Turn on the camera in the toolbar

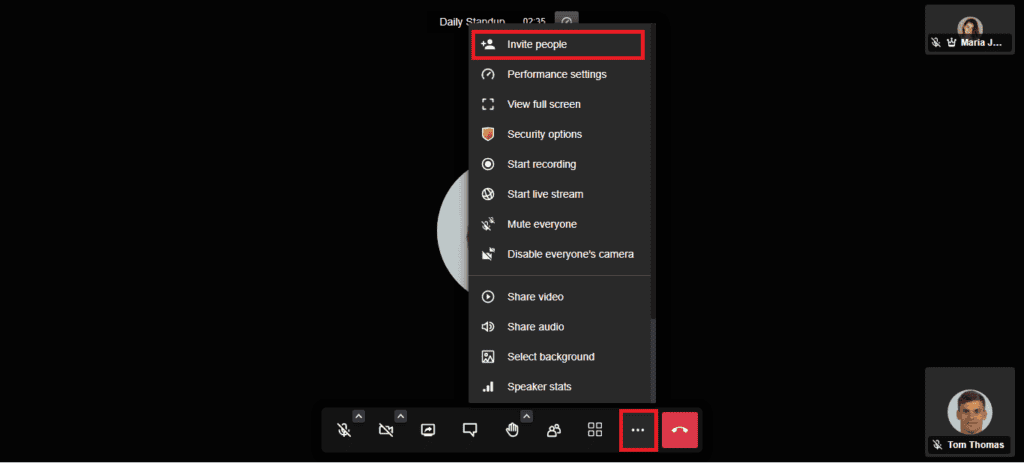pos(386,430)
